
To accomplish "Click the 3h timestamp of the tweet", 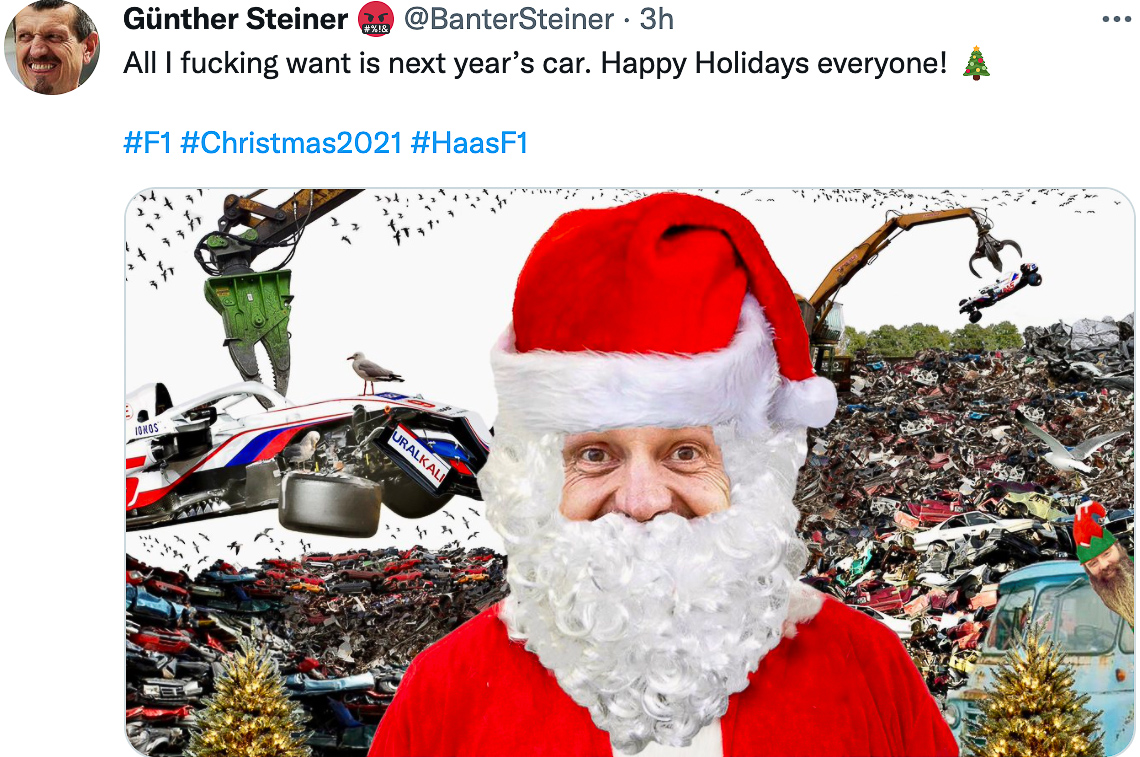I will [x=657, y=19].
